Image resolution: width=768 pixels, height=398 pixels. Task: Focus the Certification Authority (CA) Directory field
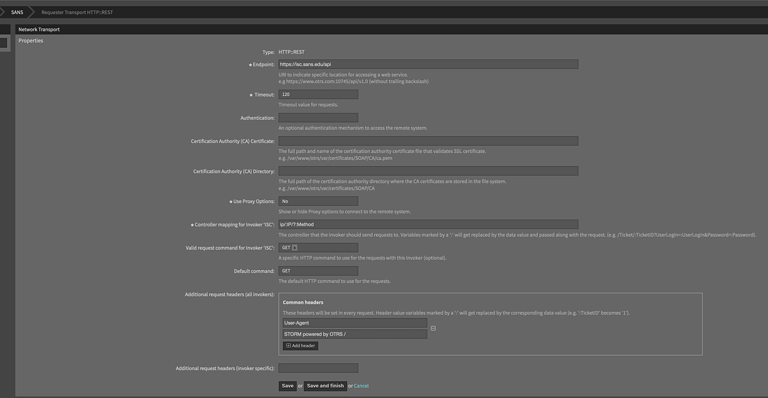point(429,171)
